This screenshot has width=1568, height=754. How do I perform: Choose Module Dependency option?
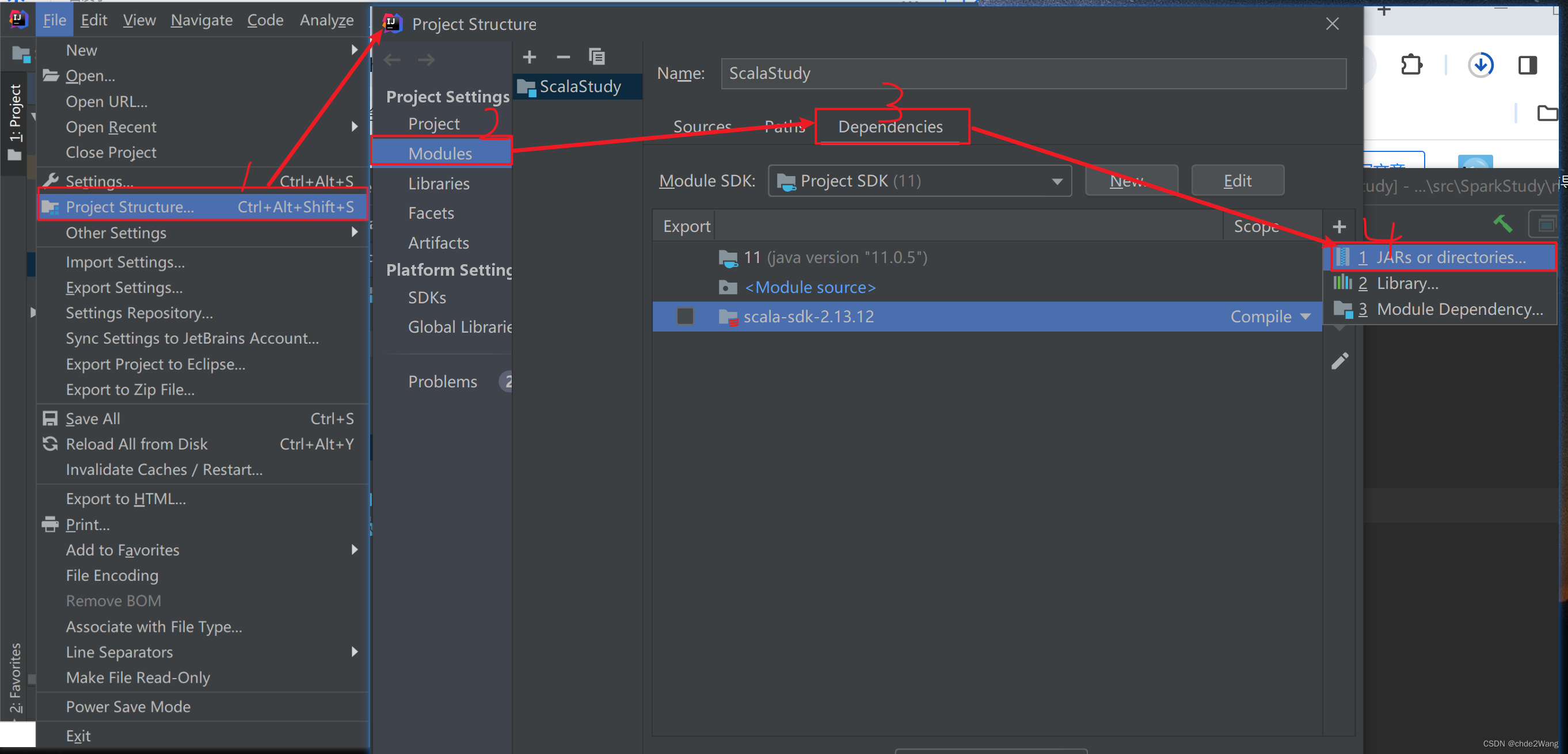(1440, 309)
